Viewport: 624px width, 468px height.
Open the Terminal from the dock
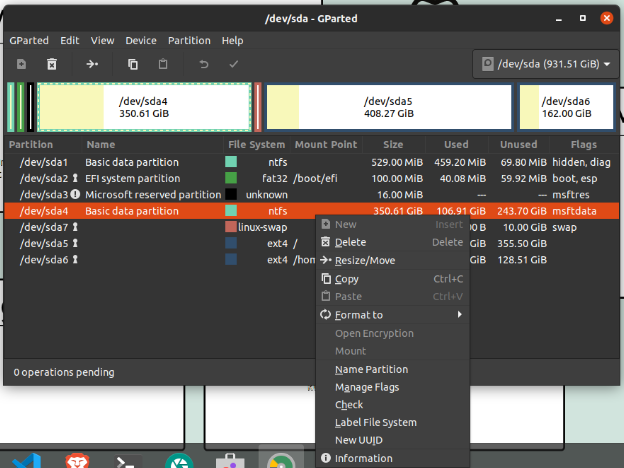[128, 461]
